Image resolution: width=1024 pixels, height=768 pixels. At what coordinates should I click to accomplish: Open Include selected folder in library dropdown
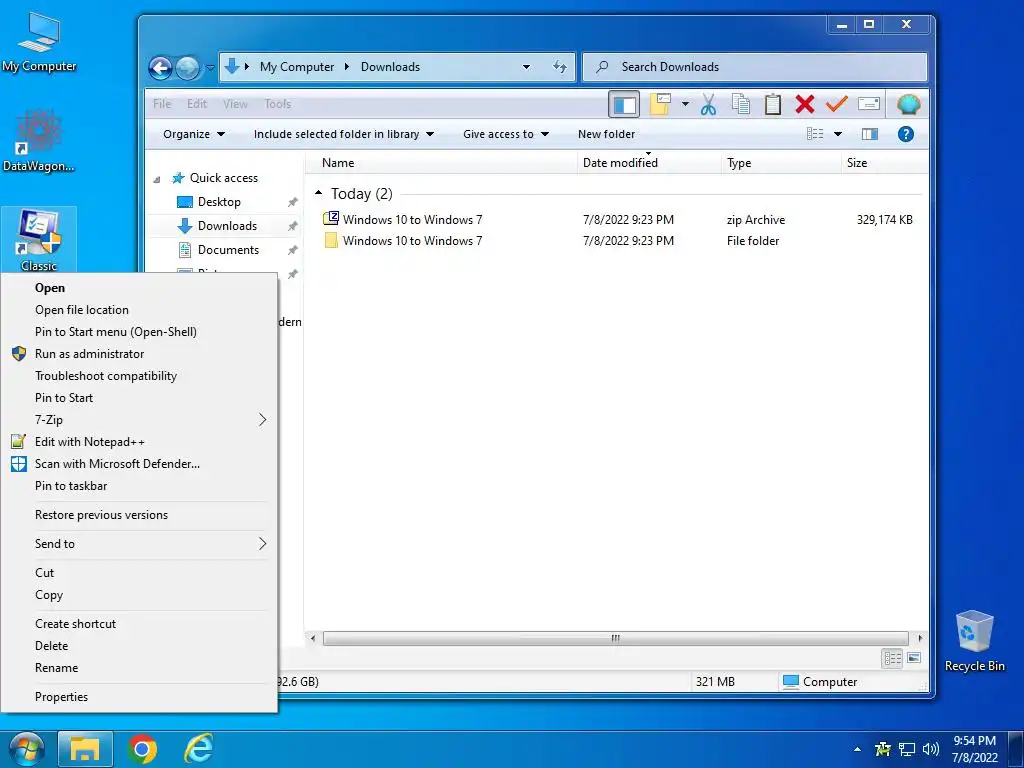point(344,134)
